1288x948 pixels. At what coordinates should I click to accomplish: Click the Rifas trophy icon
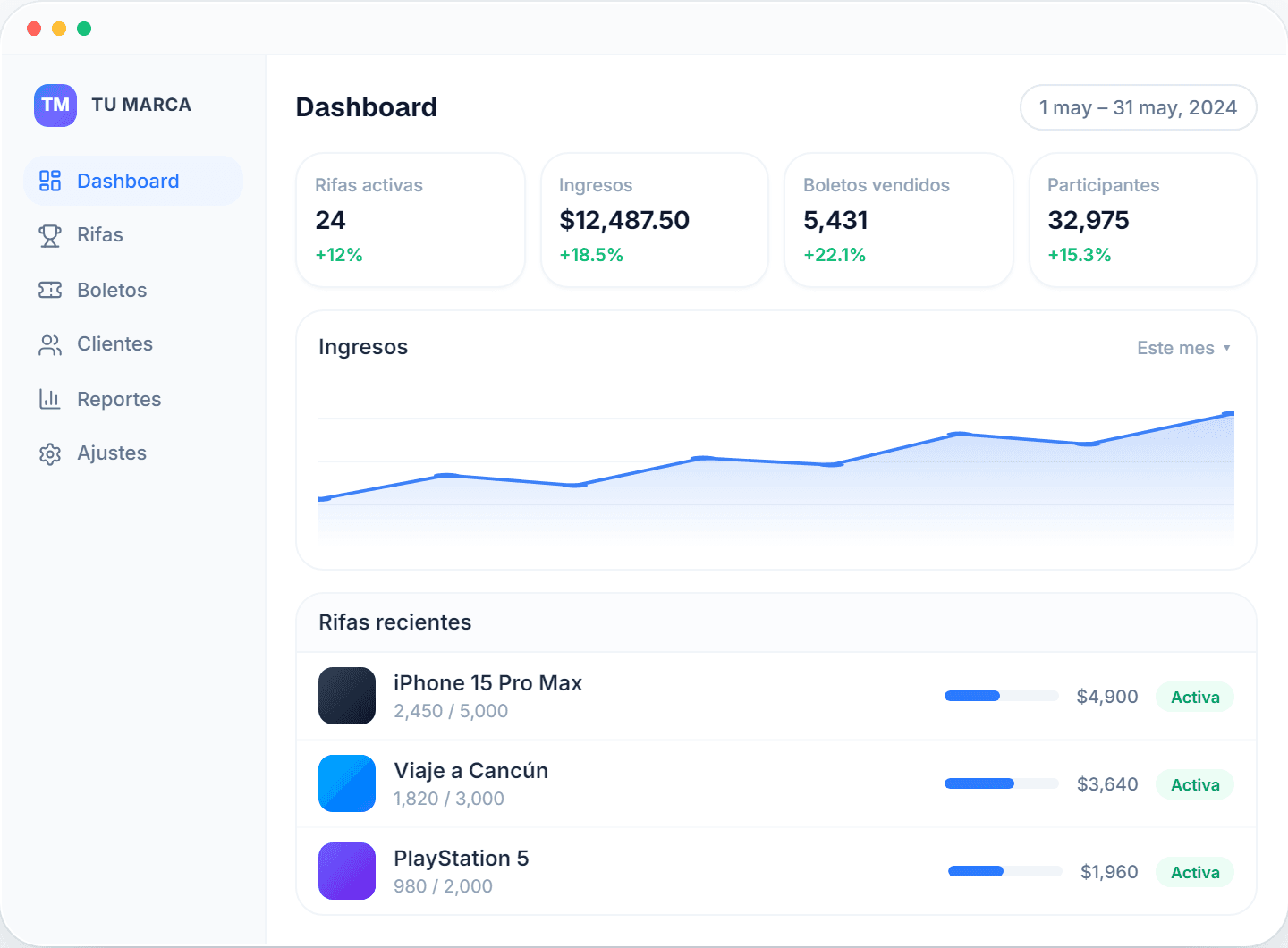50,235
